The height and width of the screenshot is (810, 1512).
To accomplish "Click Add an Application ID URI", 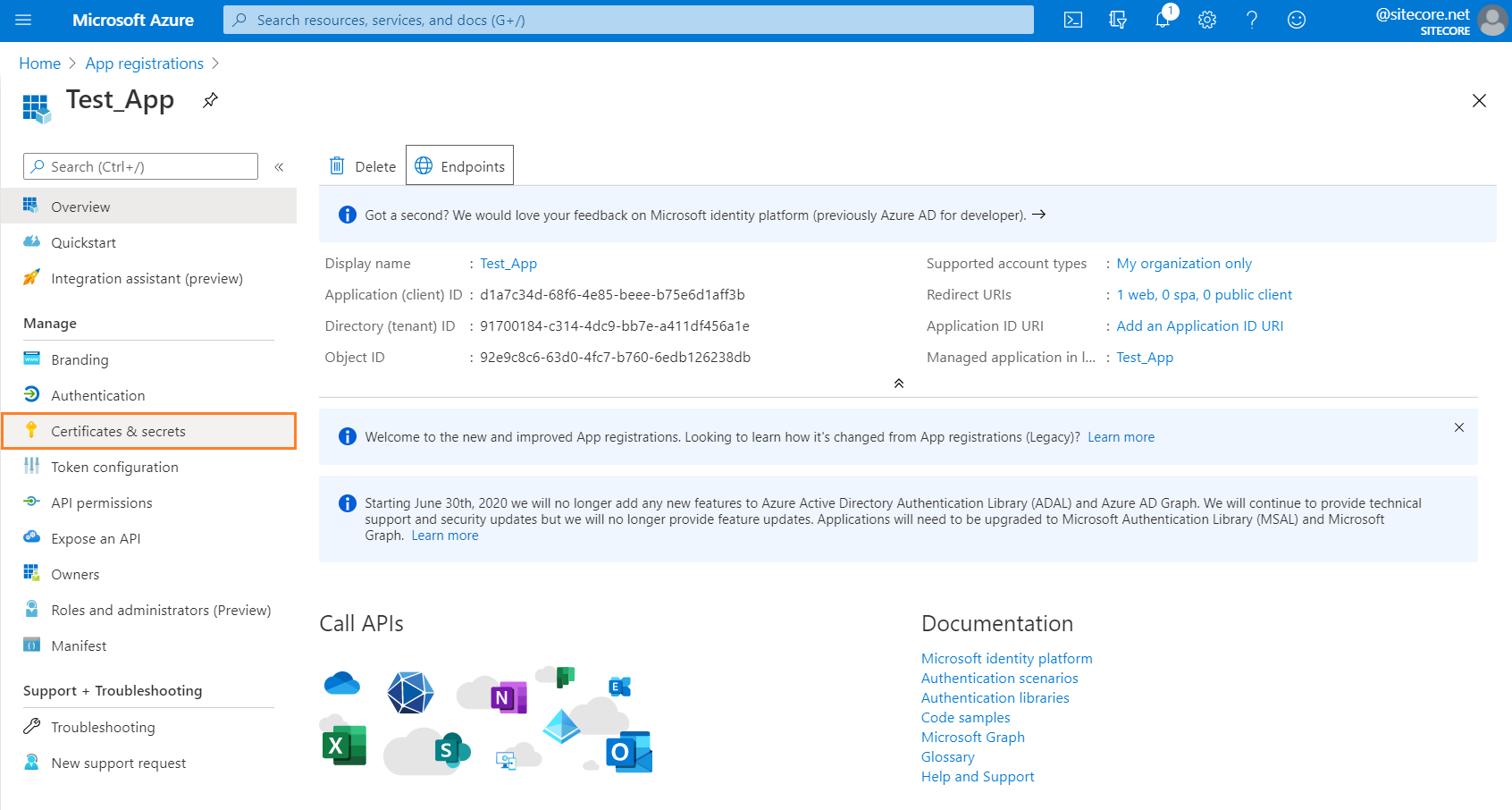I will tap(1200, 325).
